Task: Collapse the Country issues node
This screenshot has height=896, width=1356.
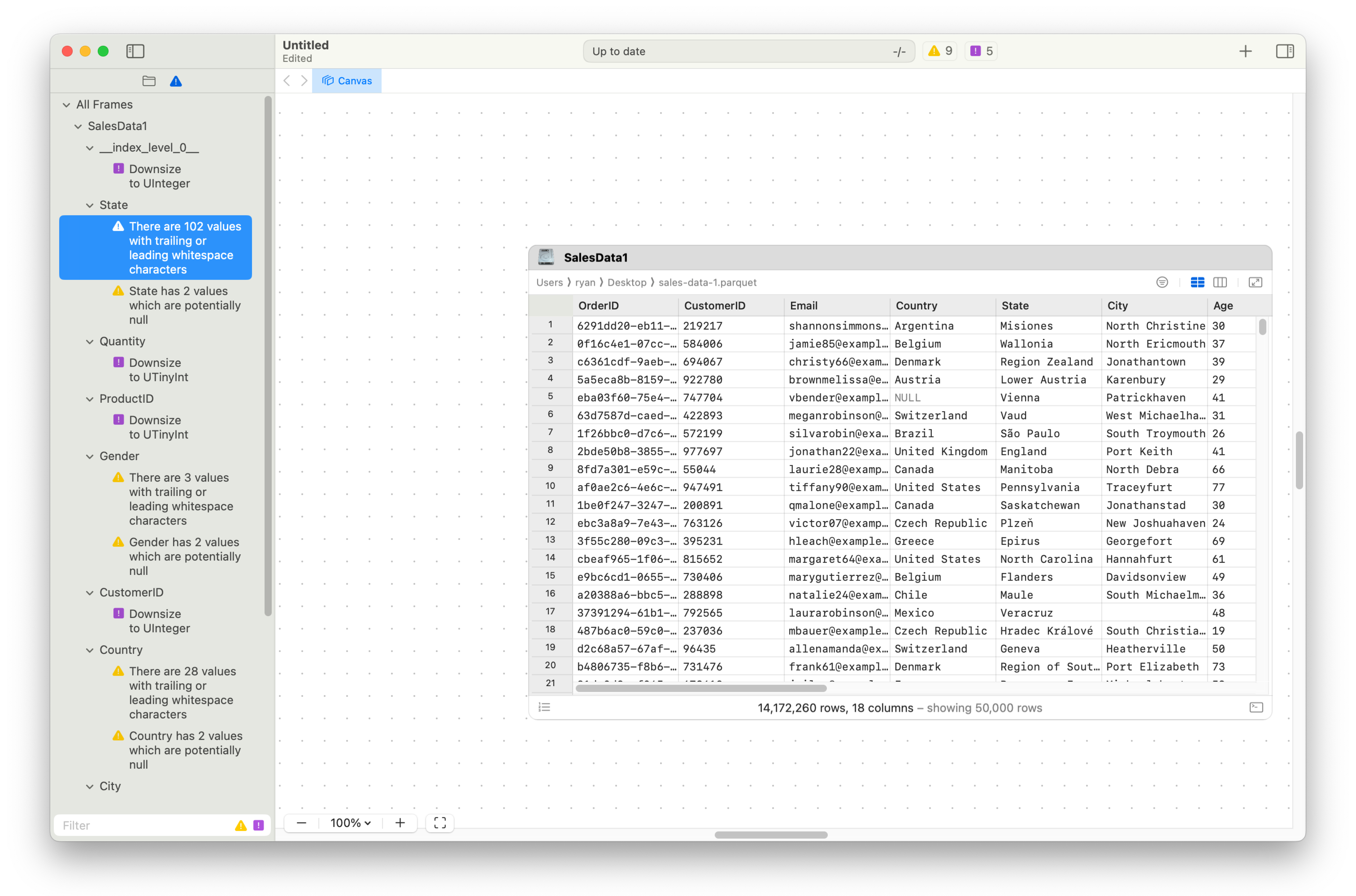Action: tap(90, 650)
